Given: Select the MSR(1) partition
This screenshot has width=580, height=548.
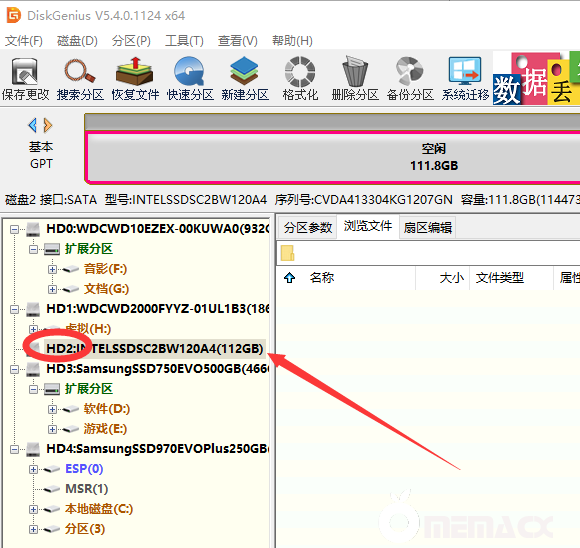Looking at the screenshot, I should coord(86,488).
